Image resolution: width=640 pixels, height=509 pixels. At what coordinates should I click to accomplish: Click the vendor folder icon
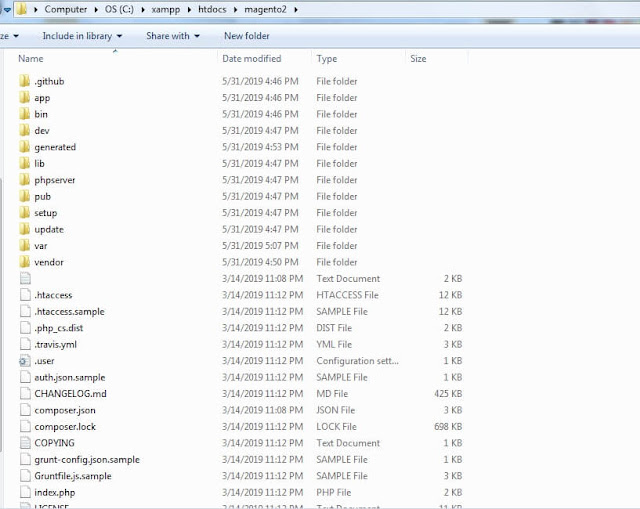point(24,262)
